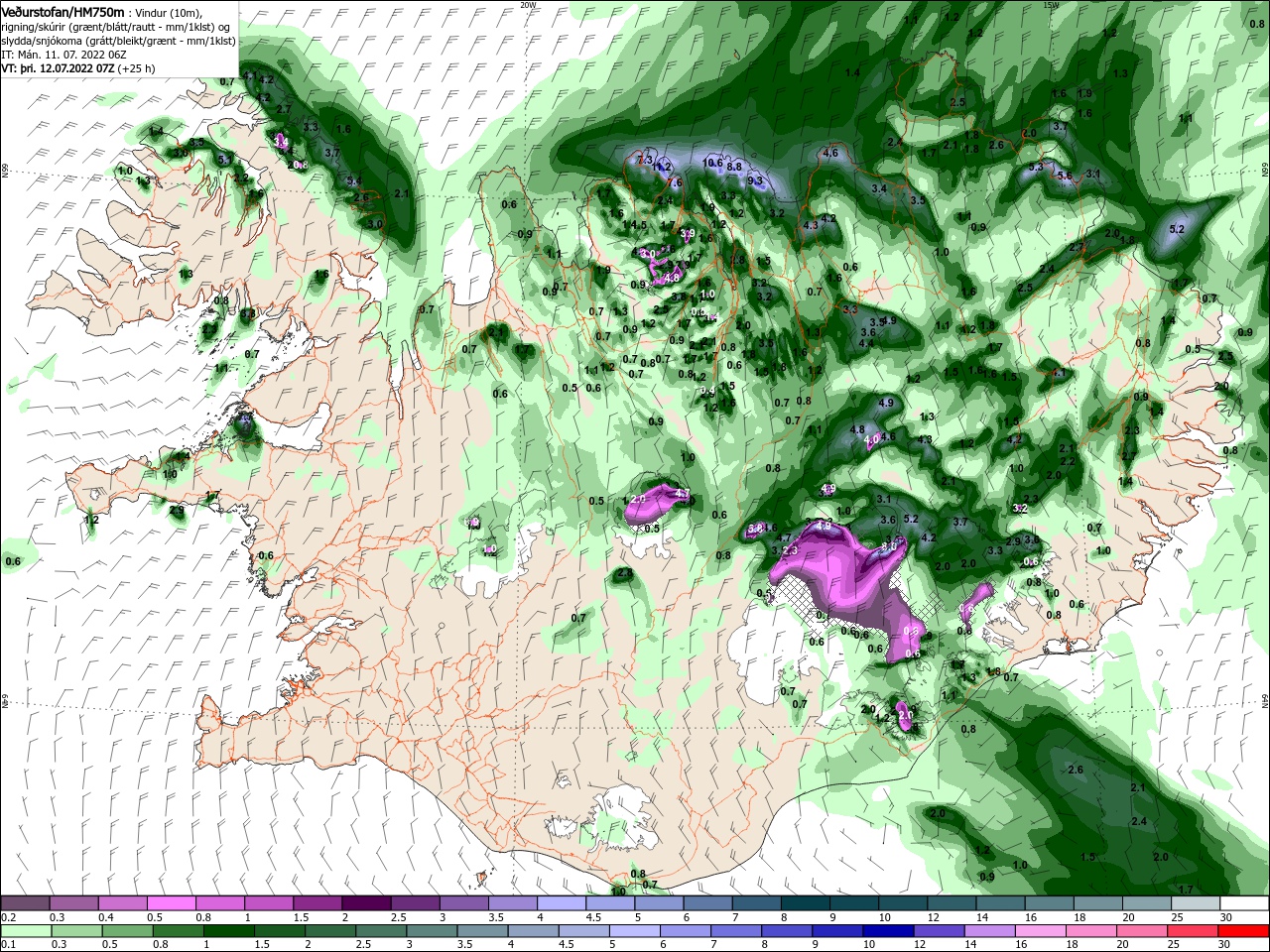Click the 7.3 precipitation value on map
1270x952 pixels.
tap(644, 160)
